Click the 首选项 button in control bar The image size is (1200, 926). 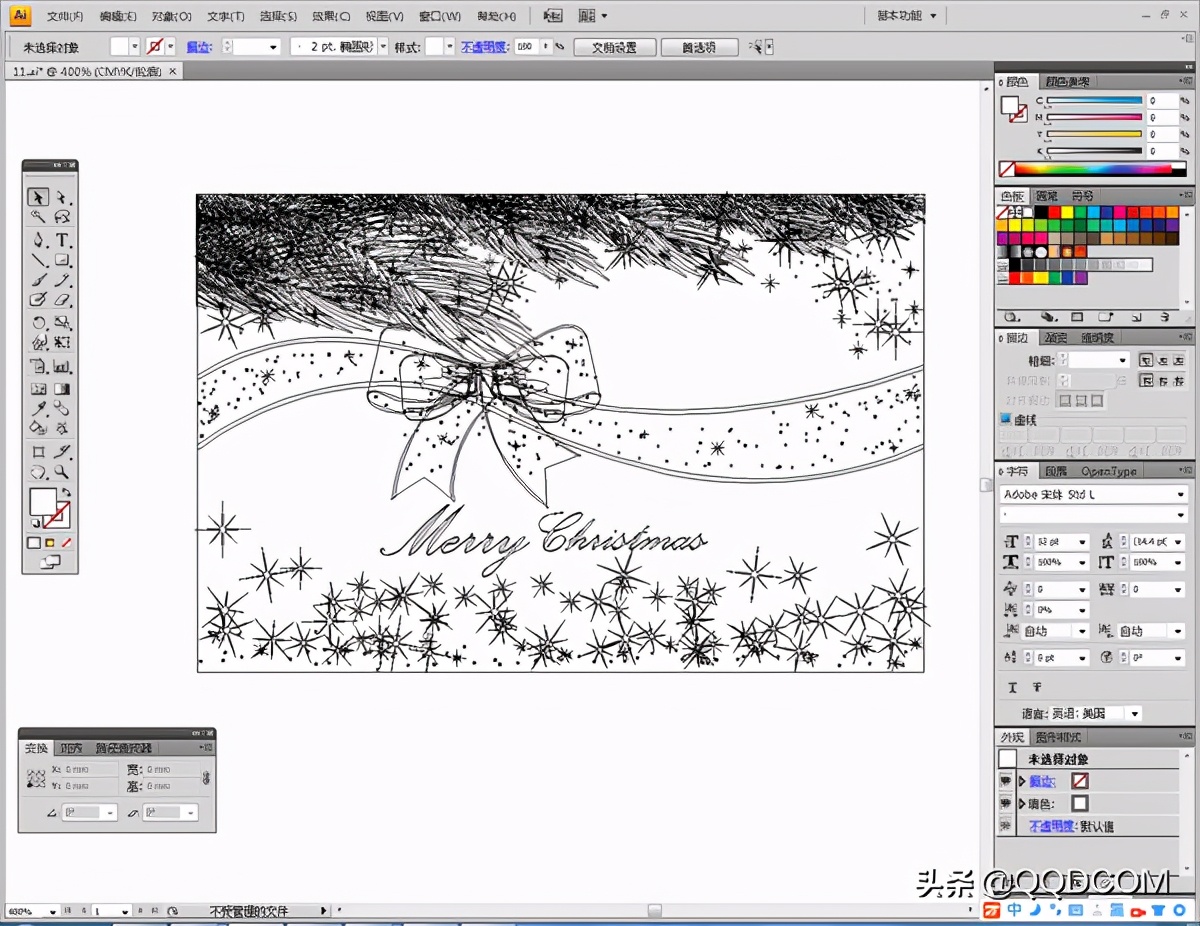tap(699, 47)
